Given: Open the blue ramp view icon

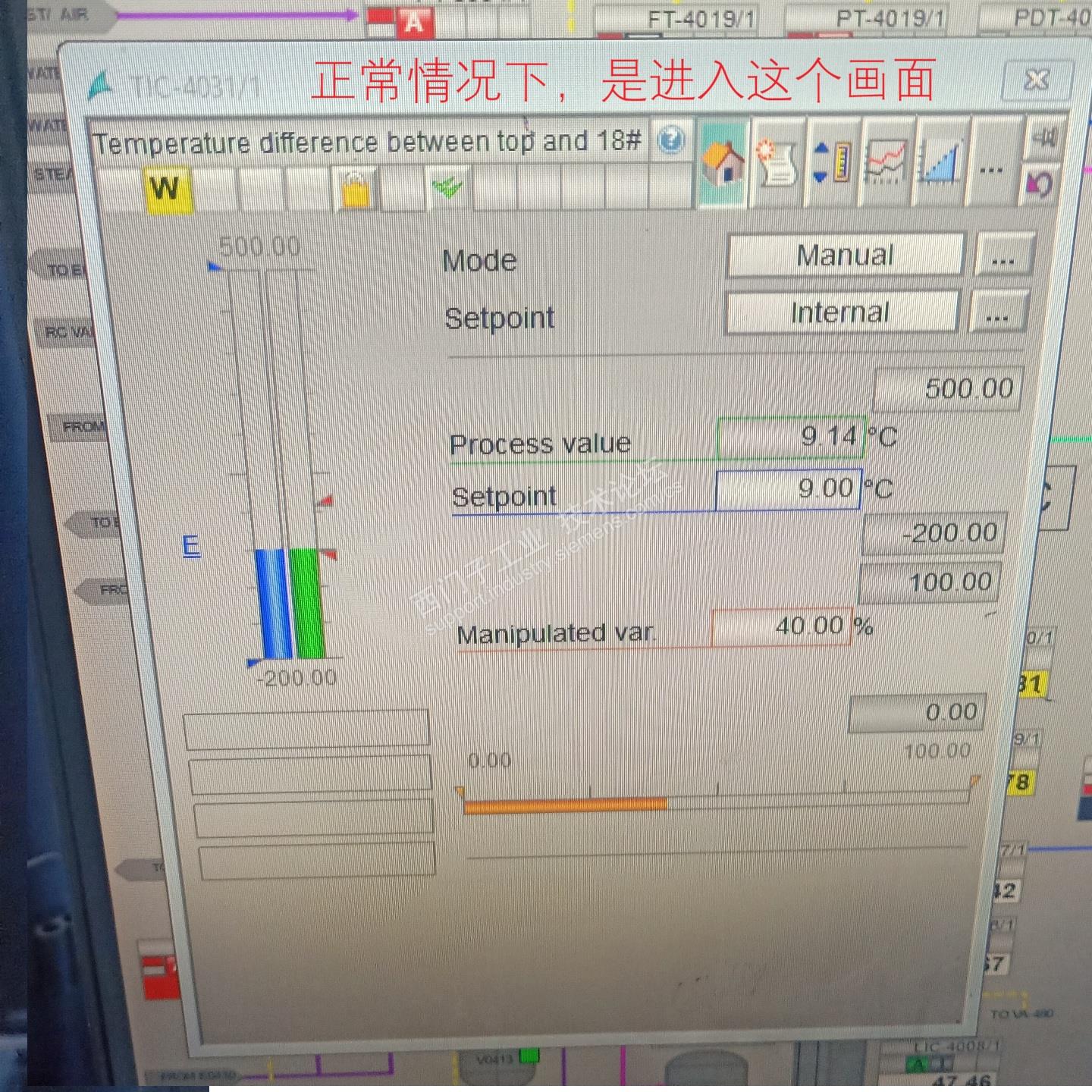Looking at the screenshot, I should click(x=940, y=162).
